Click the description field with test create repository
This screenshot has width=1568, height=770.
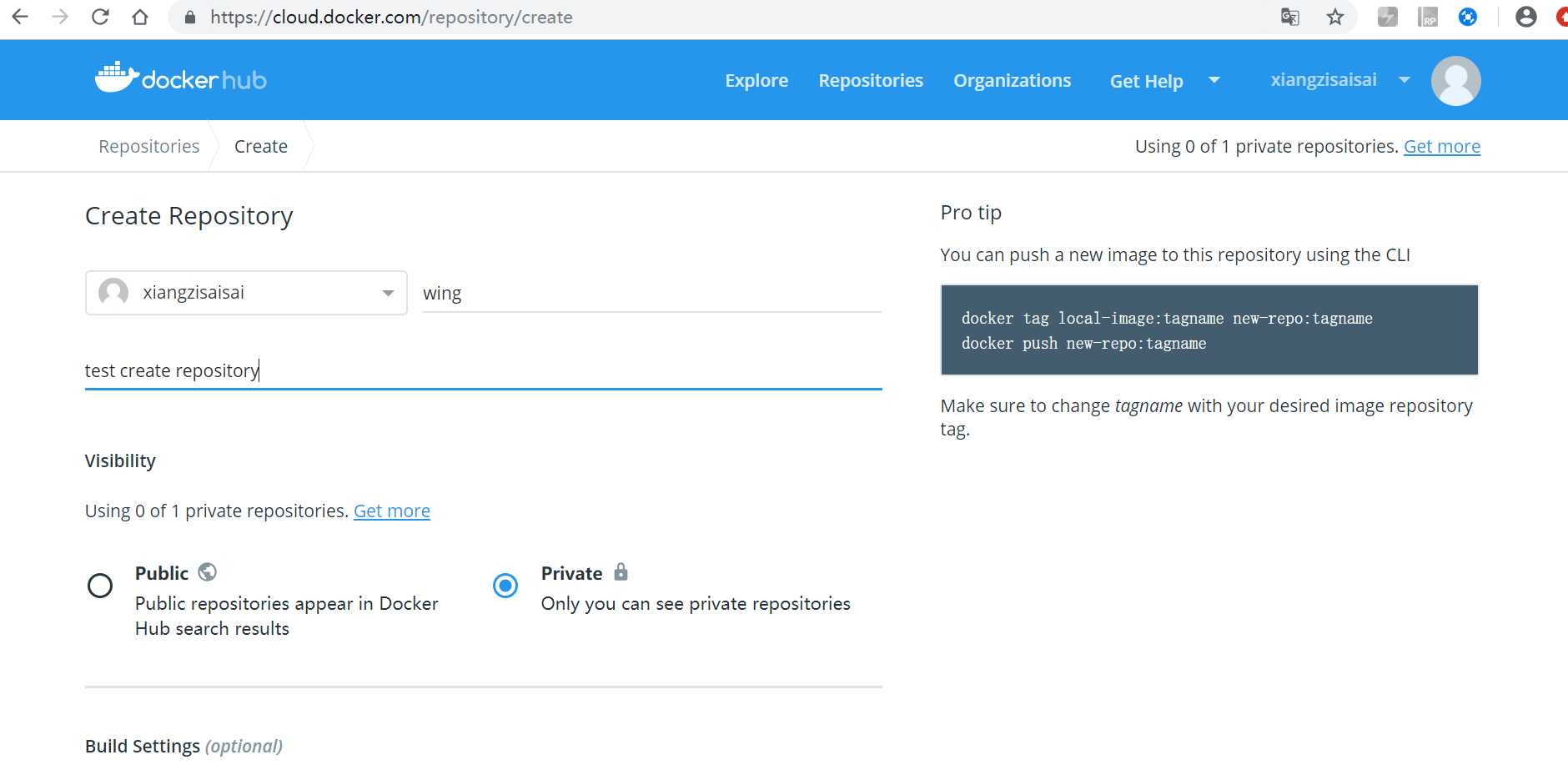(484, 370)
